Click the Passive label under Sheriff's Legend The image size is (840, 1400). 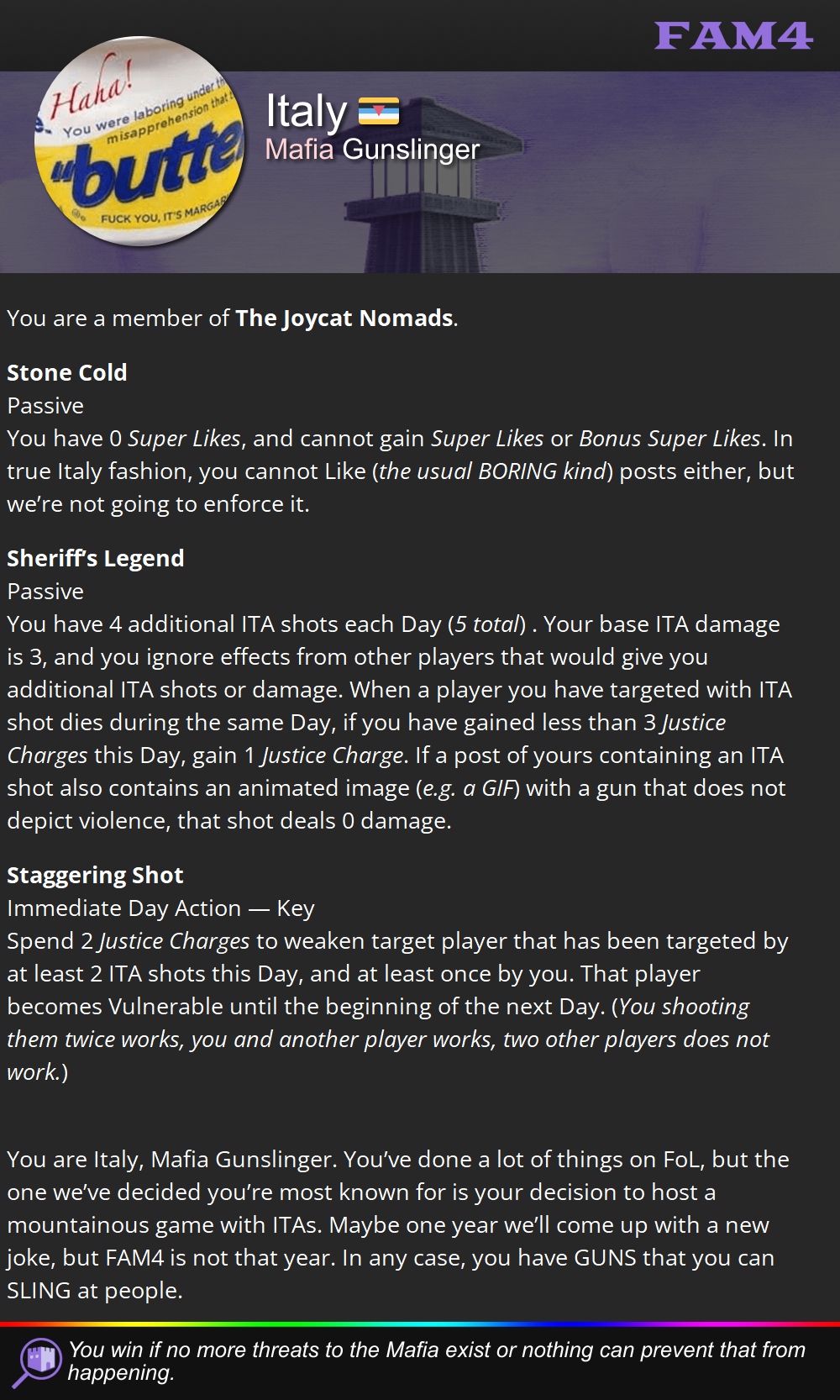point(45,591)
